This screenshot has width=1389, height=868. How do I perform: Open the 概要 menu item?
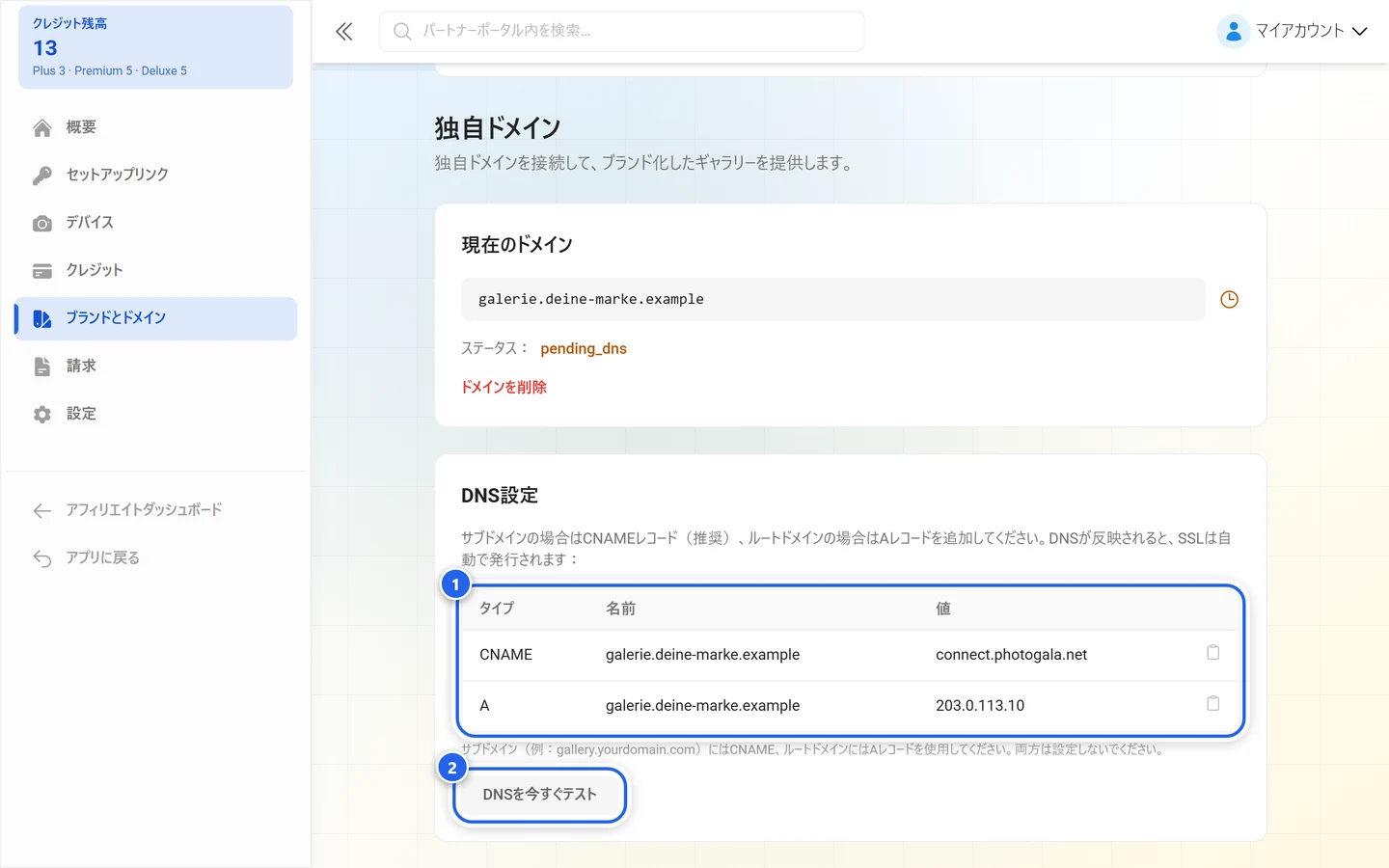click(x=155, y=127)
